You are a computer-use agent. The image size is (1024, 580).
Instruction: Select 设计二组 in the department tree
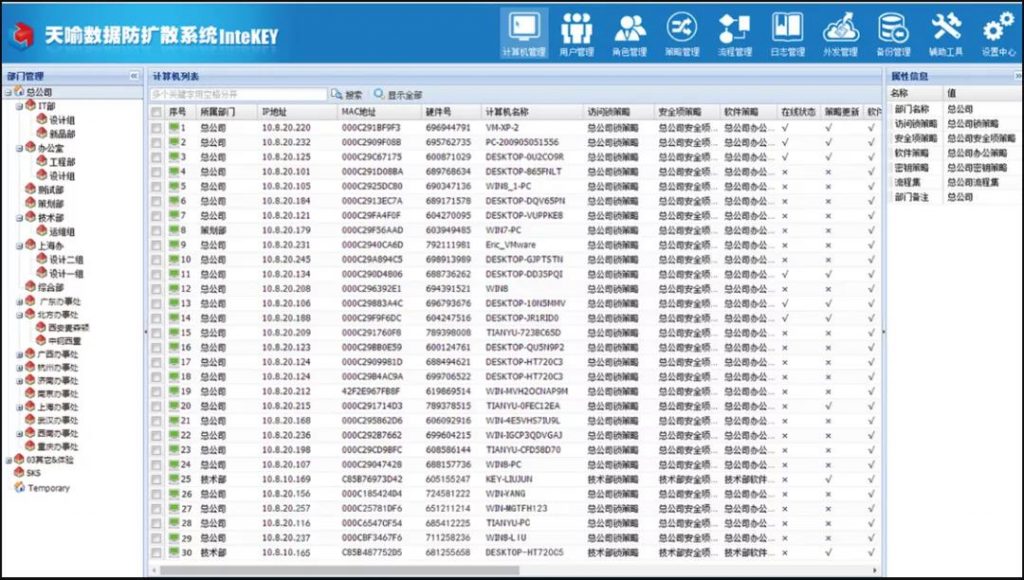point(66,259)
